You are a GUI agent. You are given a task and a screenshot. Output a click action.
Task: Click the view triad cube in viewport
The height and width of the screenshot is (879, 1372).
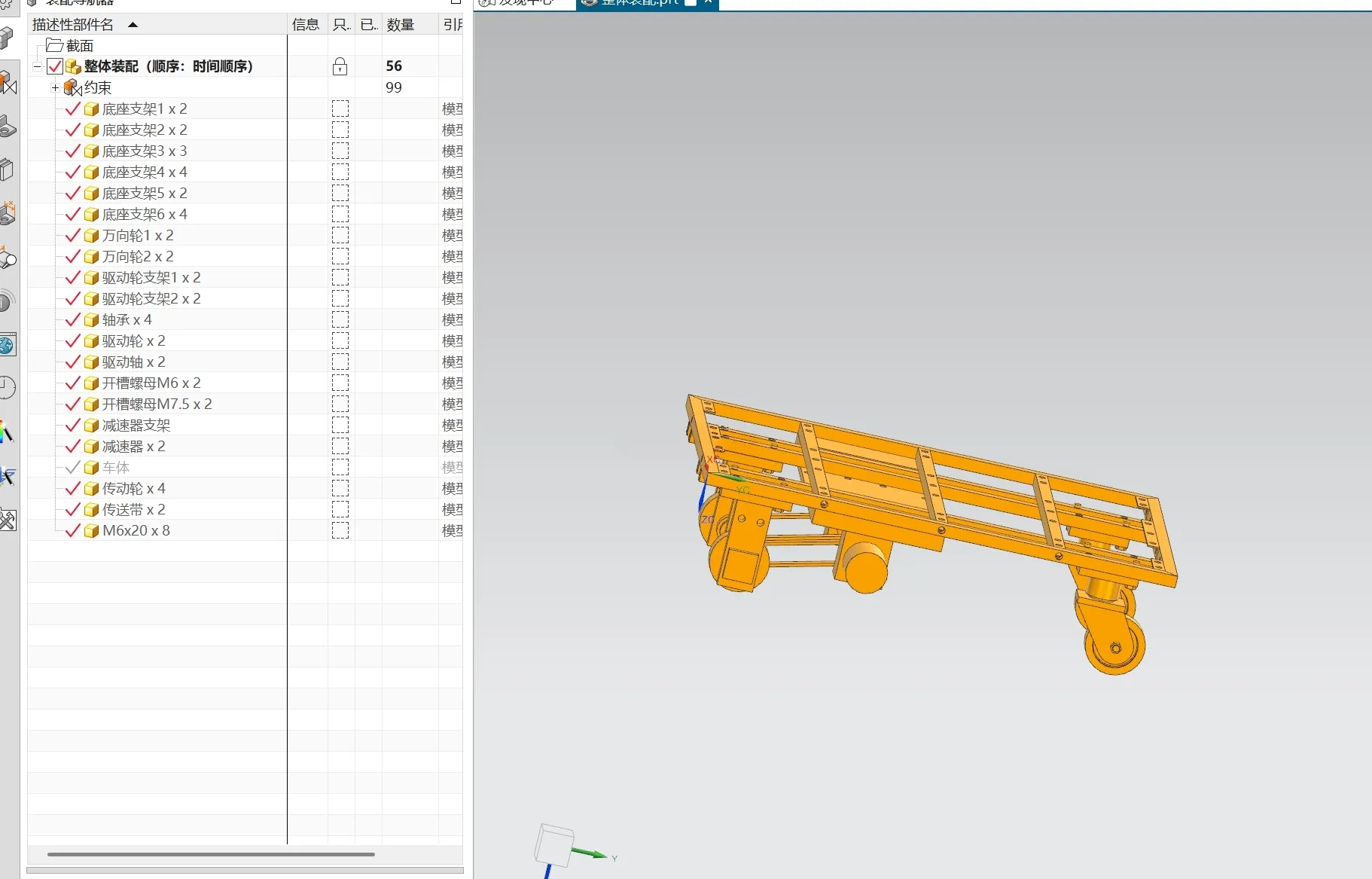(555, 844)
